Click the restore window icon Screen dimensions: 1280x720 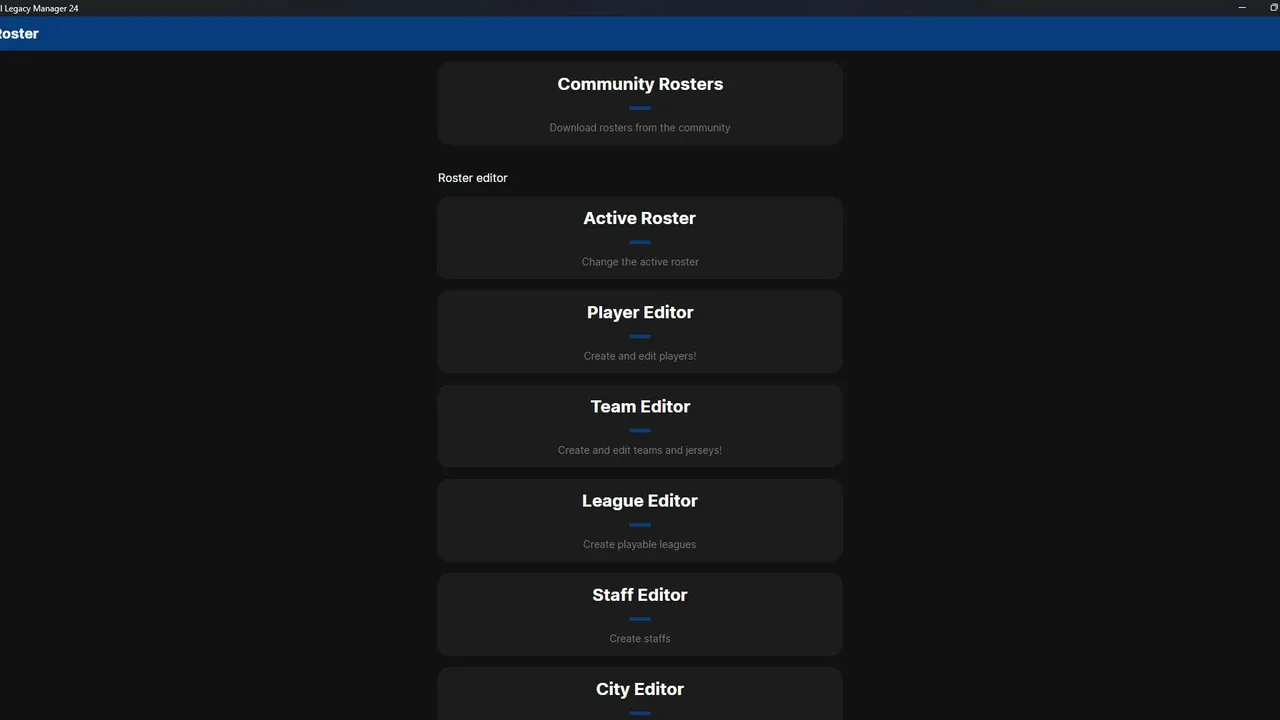coord(1273,8)
